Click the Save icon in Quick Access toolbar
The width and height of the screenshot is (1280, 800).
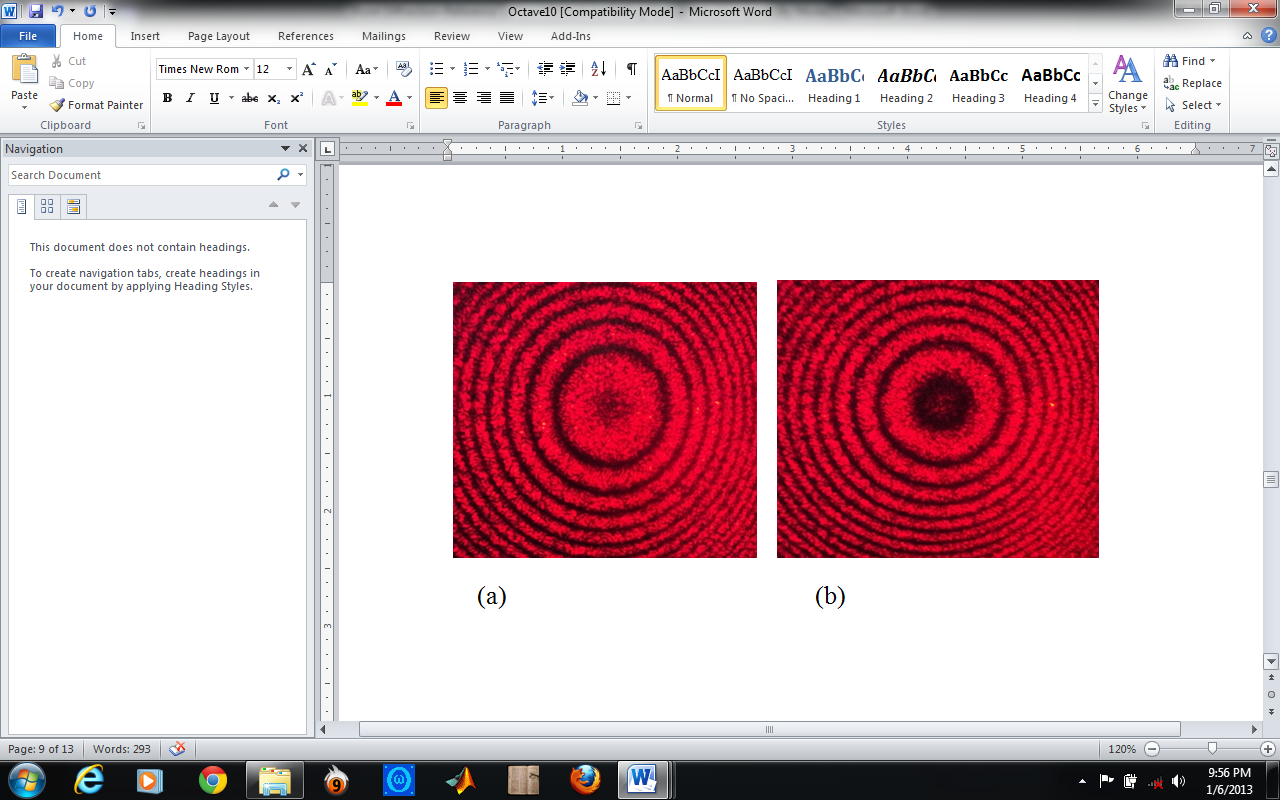[x=36, y=11]
